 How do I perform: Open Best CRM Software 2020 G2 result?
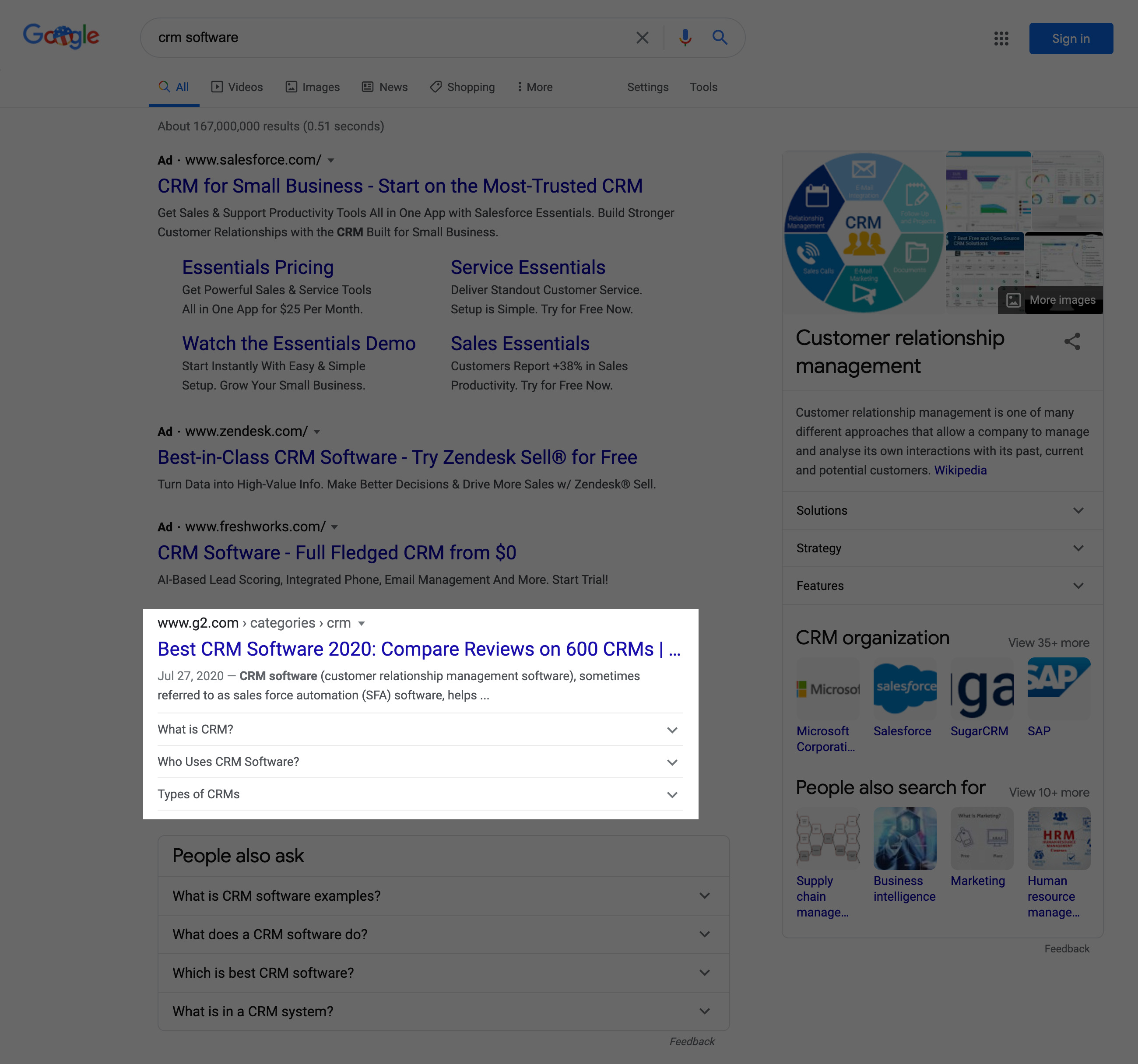419,649
